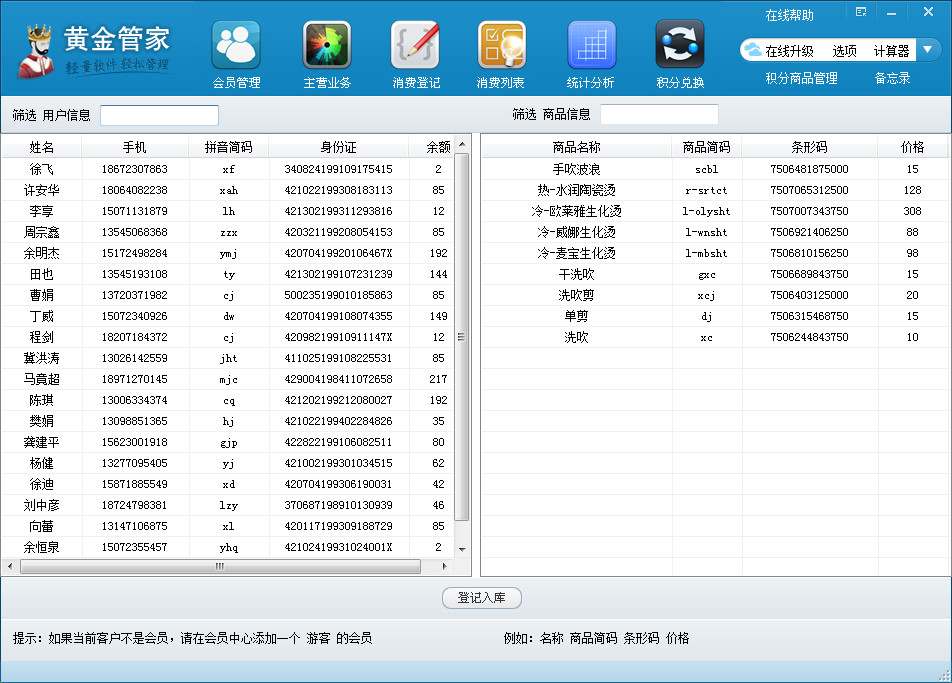Click 在线升级 online upgrade

789,51
